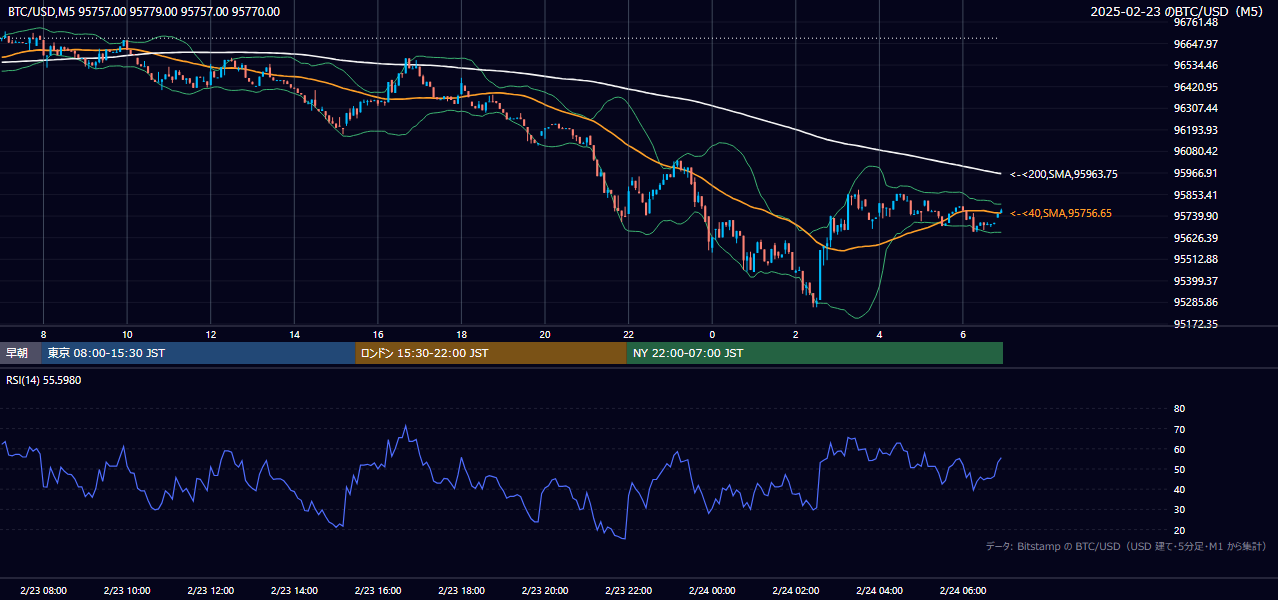Click the BTC/USD,M5 OHLC header text

coord(144,12)
